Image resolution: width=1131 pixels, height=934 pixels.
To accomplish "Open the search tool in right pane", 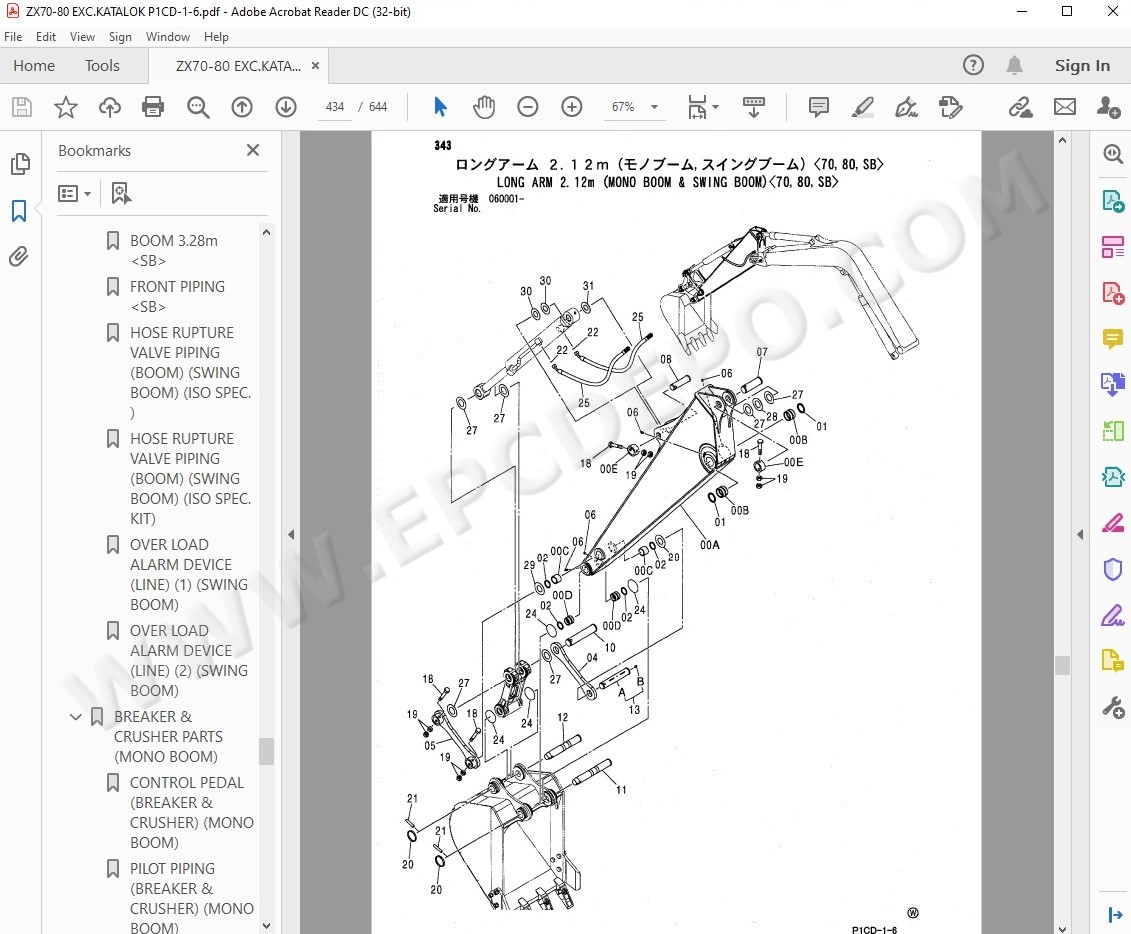I will (1113, 154).
